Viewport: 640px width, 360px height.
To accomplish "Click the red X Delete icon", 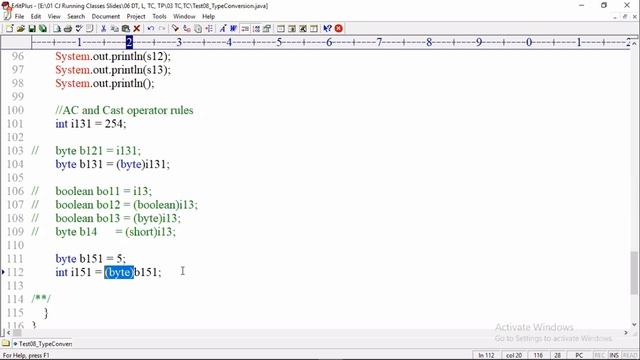I will (137, 29).
